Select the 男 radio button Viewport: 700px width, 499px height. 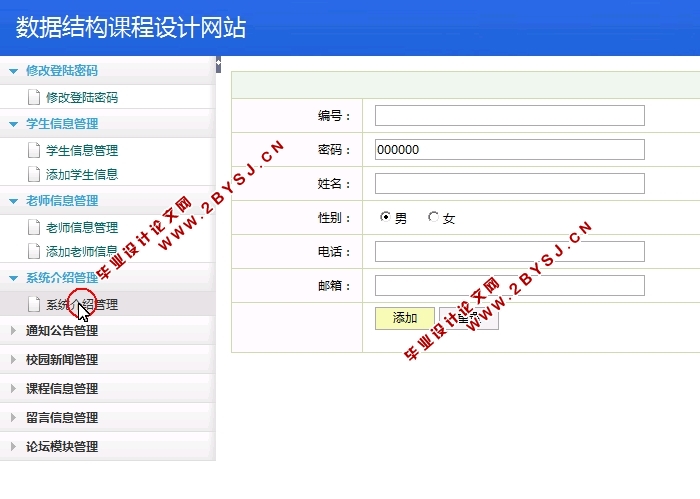pyautogui.click(x=385, y=217)
